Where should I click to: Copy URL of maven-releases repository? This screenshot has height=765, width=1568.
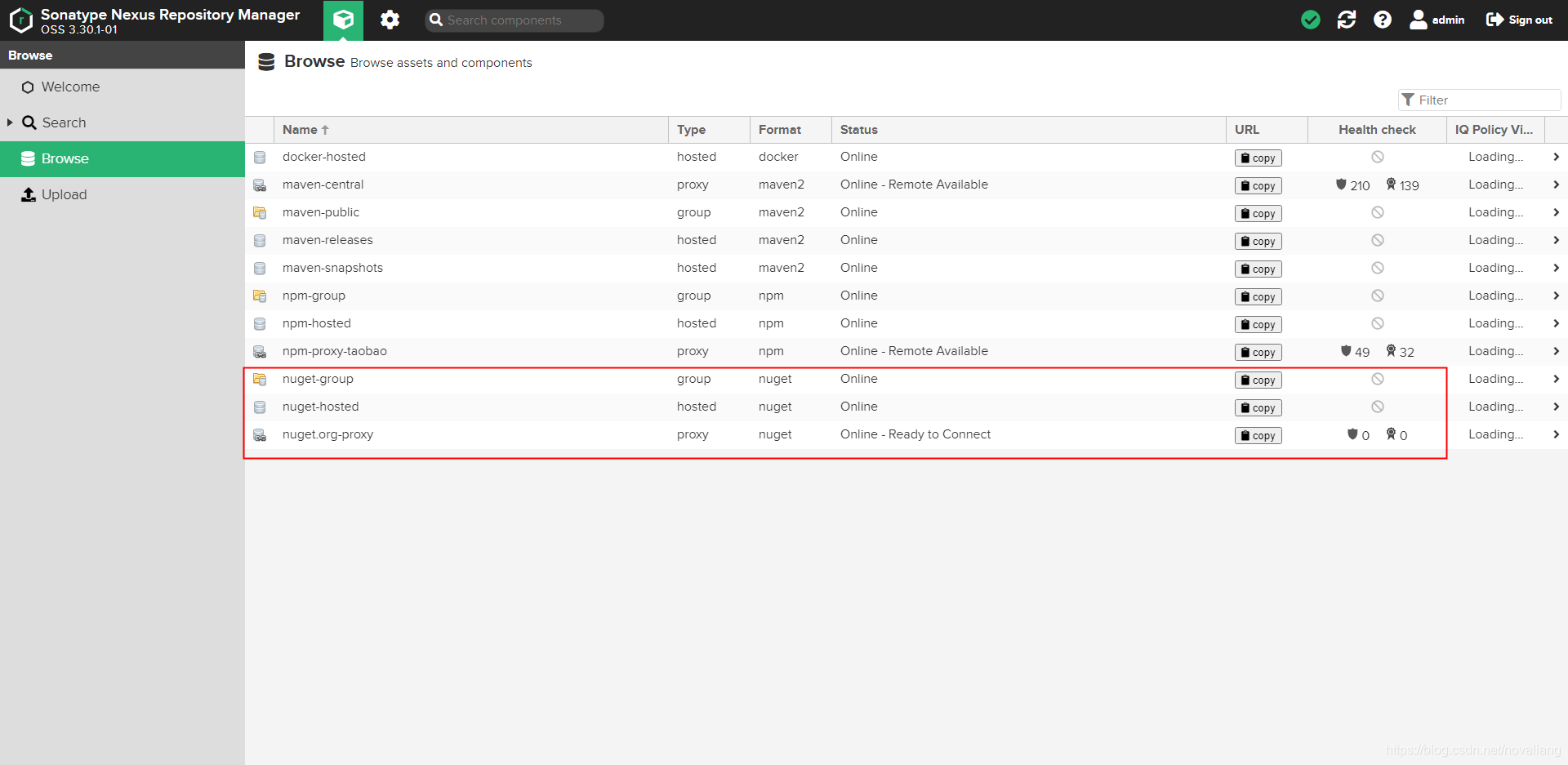point(1258,241)
